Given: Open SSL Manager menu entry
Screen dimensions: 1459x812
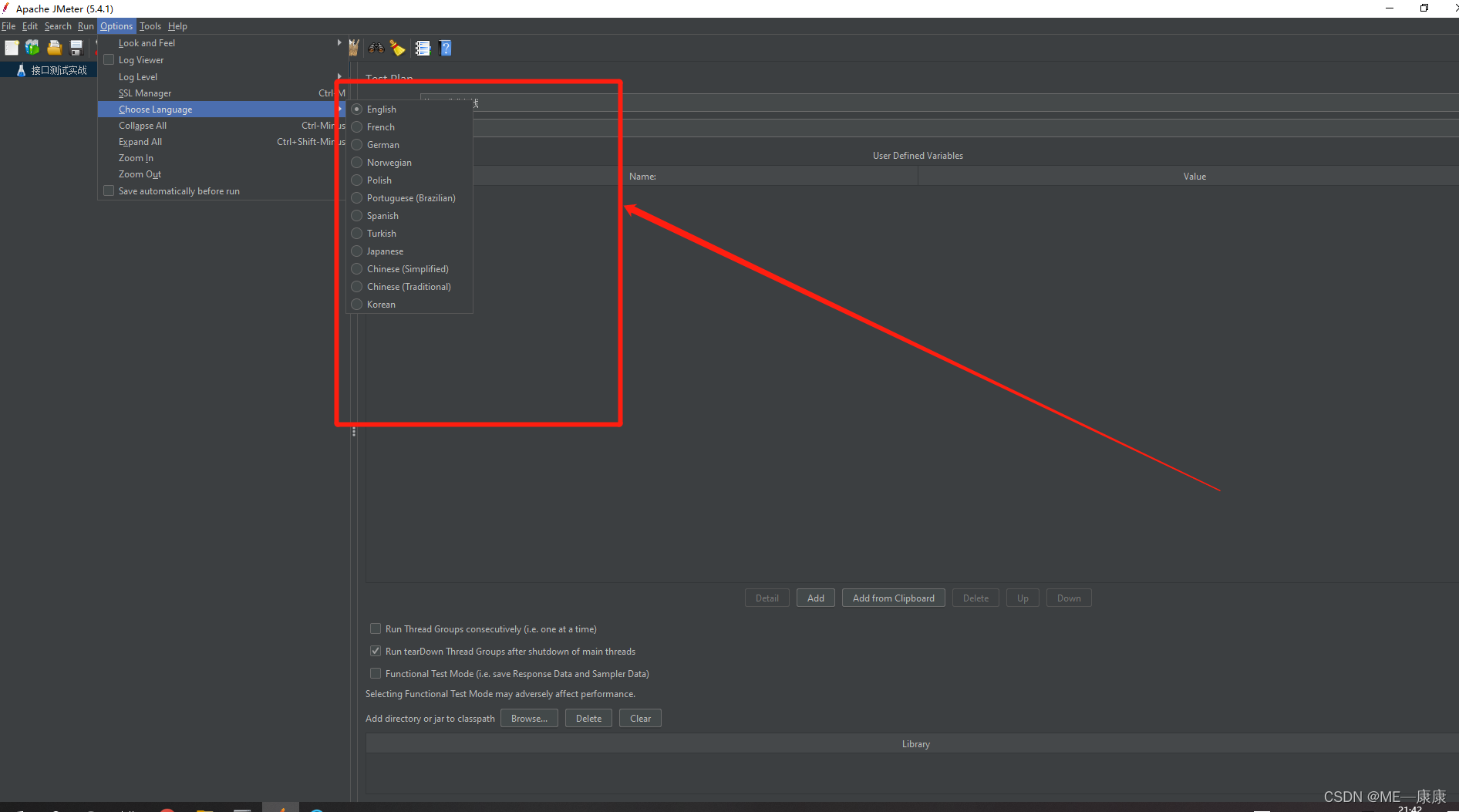Looking at the screenshot, I should [222, 93].
